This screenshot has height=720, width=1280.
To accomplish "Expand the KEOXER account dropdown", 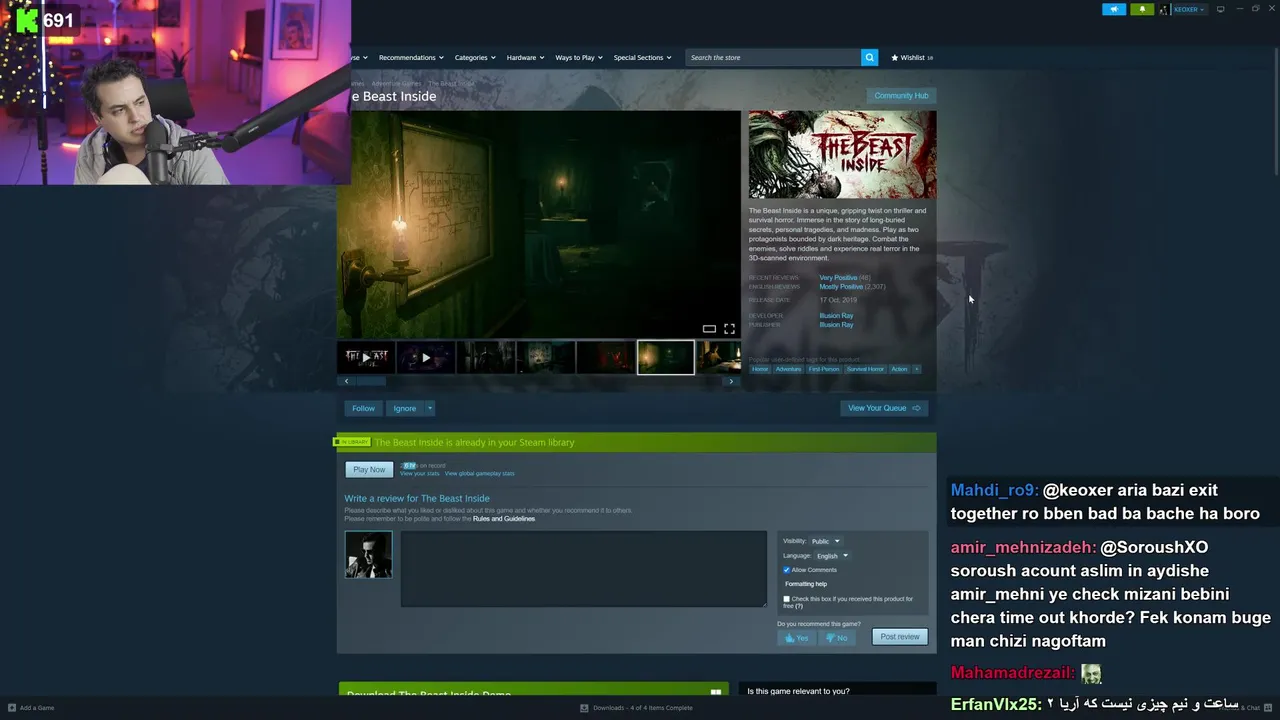I will click(1188, 9).
